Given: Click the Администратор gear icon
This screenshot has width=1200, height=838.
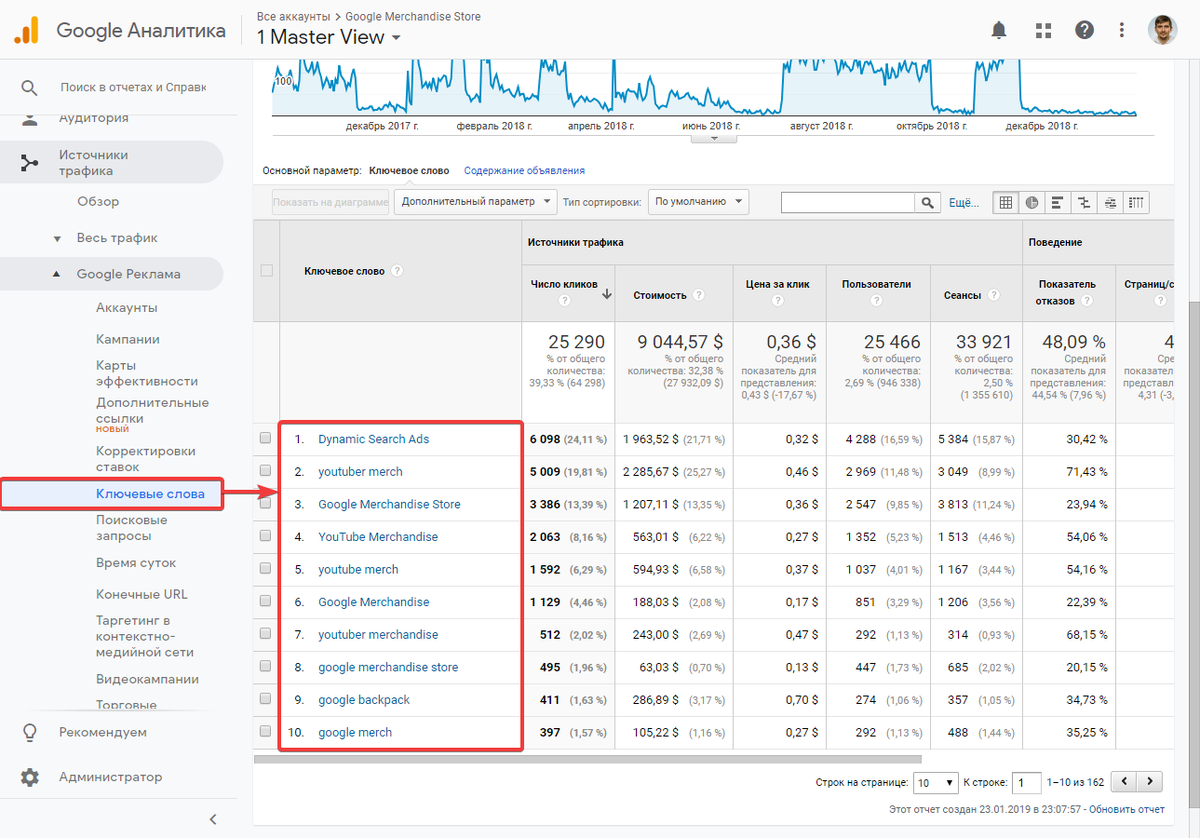Looking at the screenshot, I should click(30, 777).
